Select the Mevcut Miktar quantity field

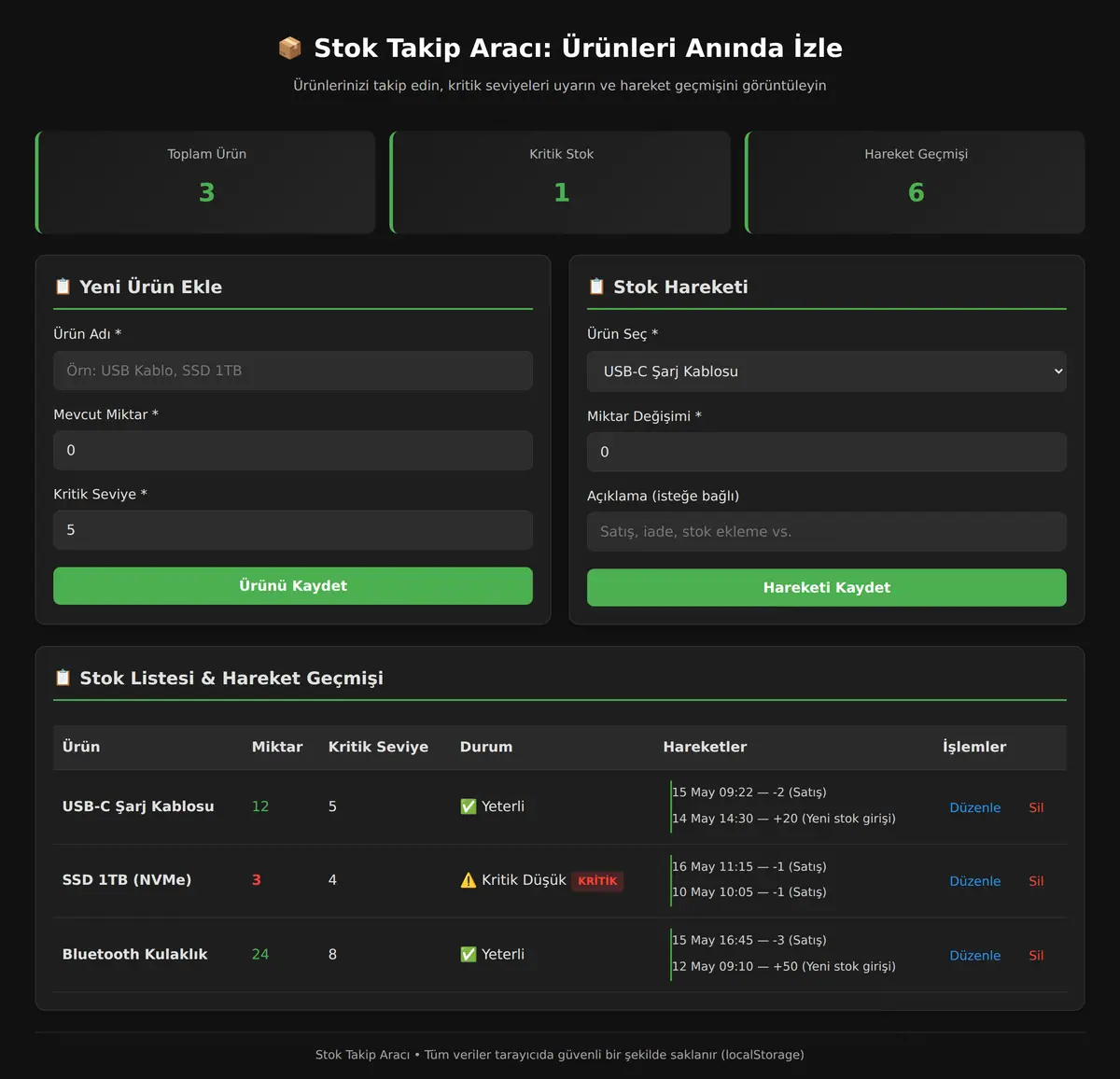(x=293, y=450)
